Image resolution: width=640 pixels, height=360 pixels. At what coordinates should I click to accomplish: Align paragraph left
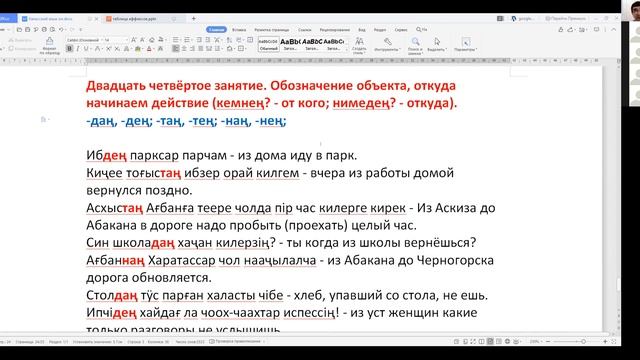176,49
